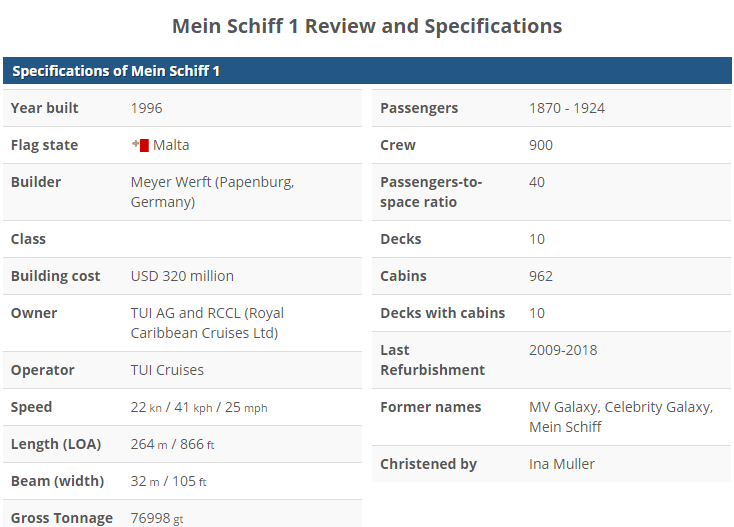This screenshot has height=527, width=734.
Task: Select the speed value 22 kn
Action: (x=146, y=407)
